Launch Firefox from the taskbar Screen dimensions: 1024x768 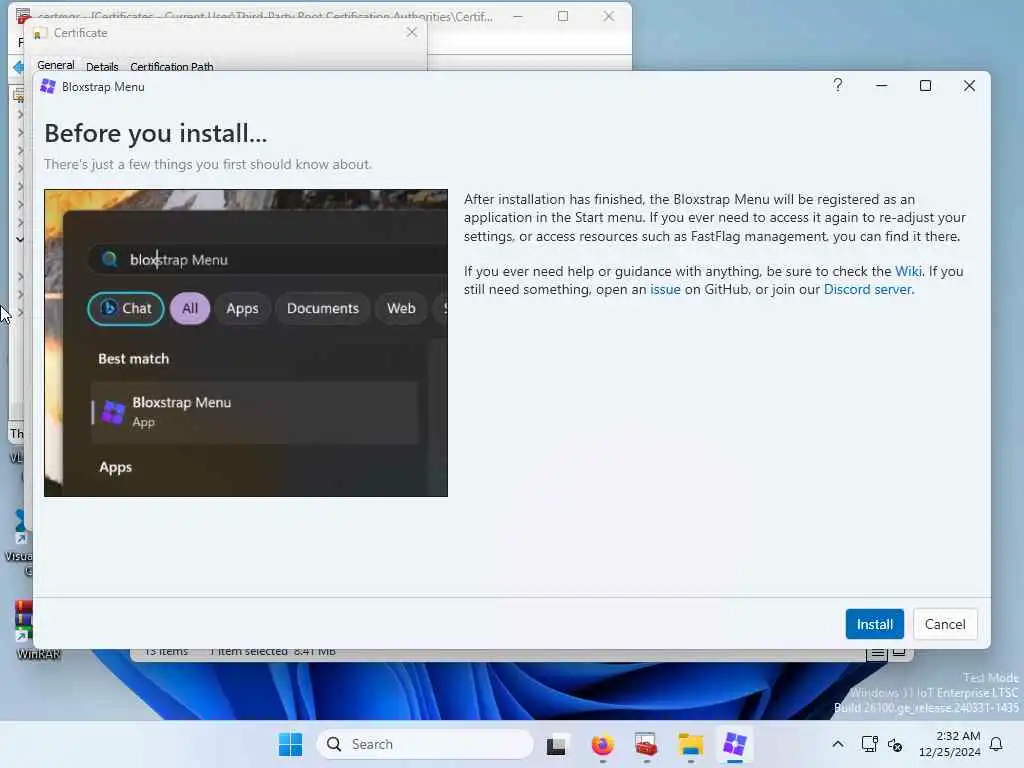point(602,744)
